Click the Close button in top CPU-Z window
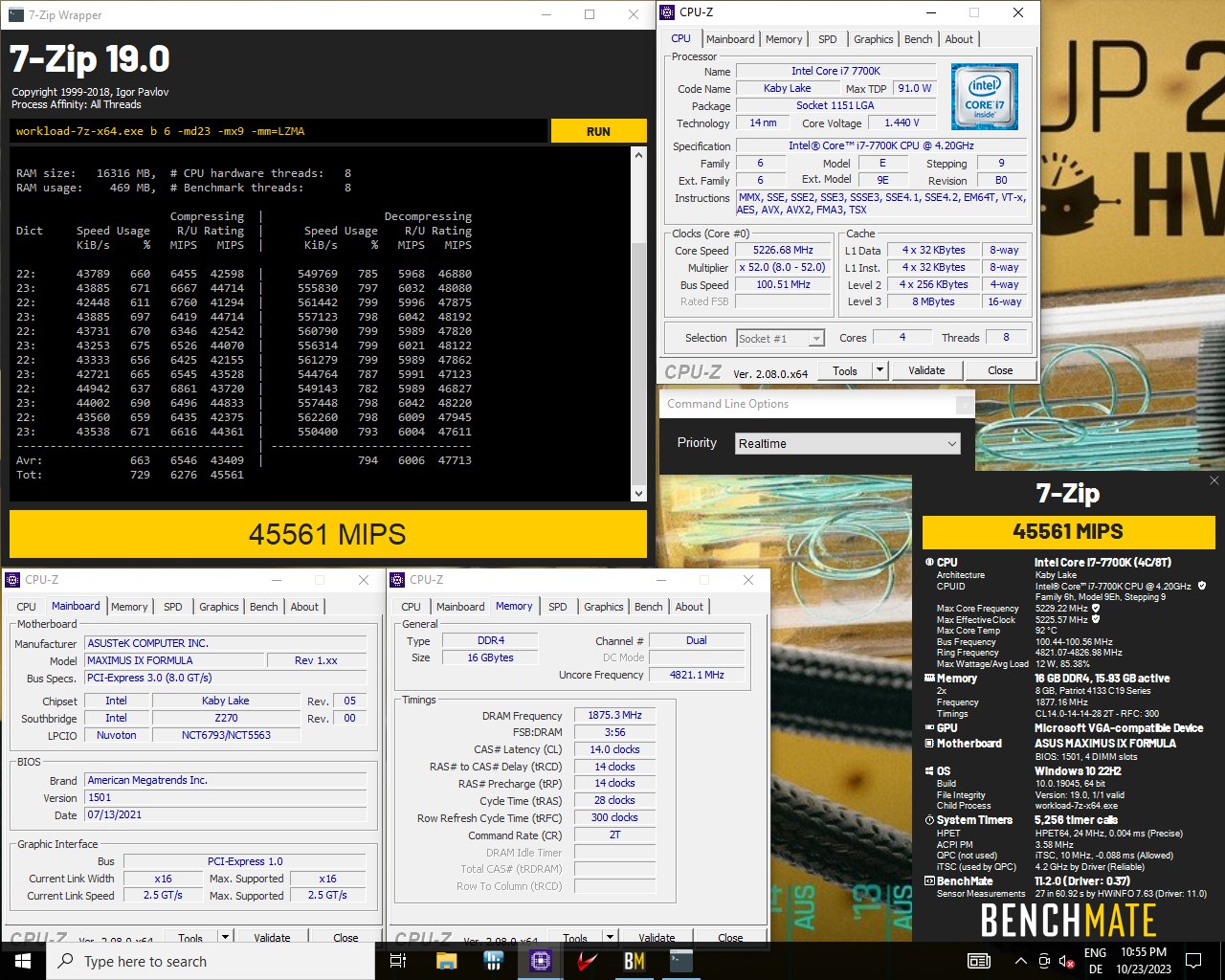Viewport: 1225px width, 980px height. [1000, 370]
